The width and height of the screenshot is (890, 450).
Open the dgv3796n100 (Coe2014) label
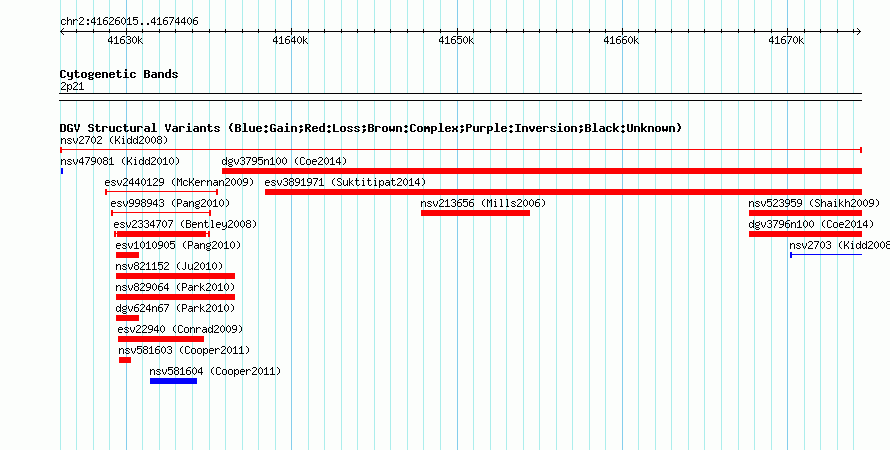(811, 224)
